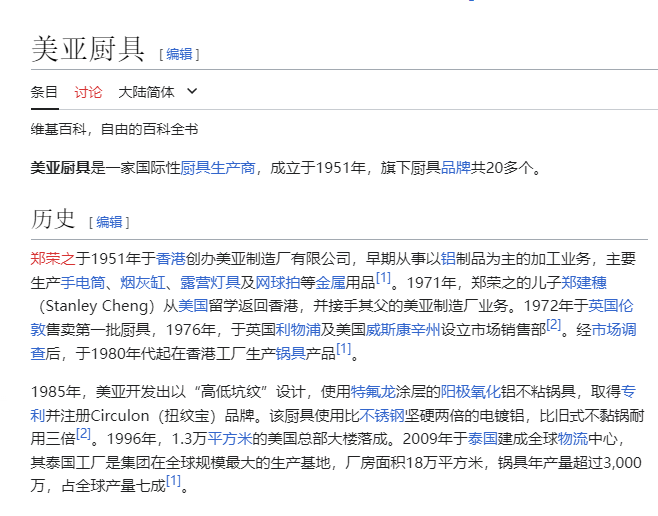This screenshot has width=658, height=516.
Task: Open the 市场调查 link
Action: [x=614, y=330]
